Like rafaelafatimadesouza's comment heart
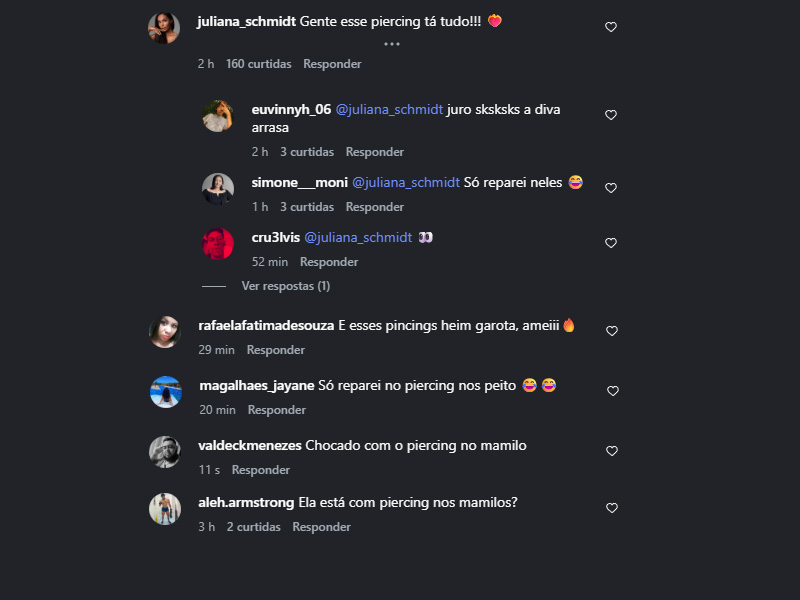 click(x=612, y=331)
